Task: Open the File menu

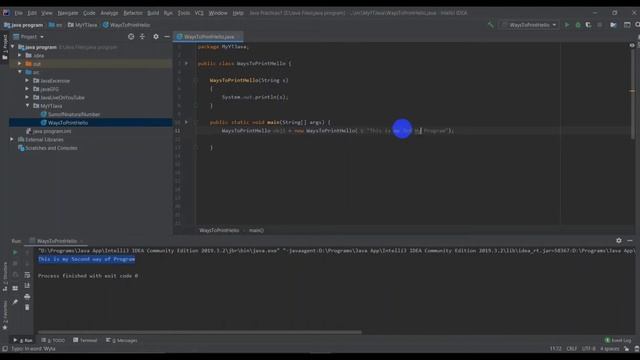Action: [19, 13]
